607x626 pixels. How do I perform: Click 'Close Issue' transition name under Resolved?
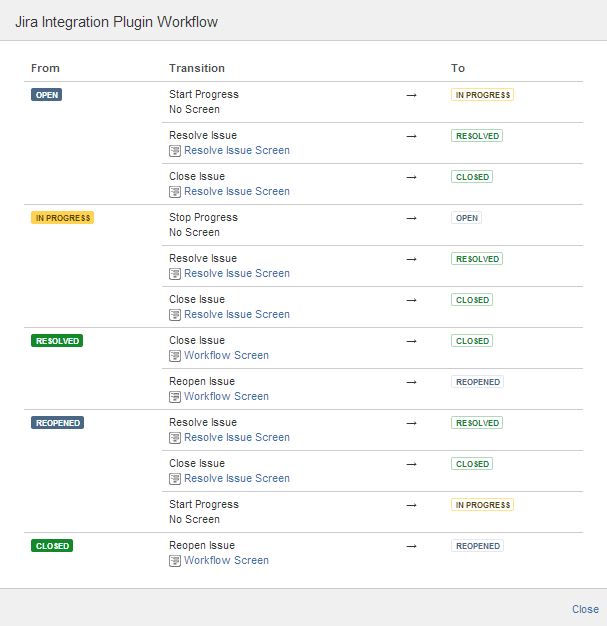tap(197, 341)
